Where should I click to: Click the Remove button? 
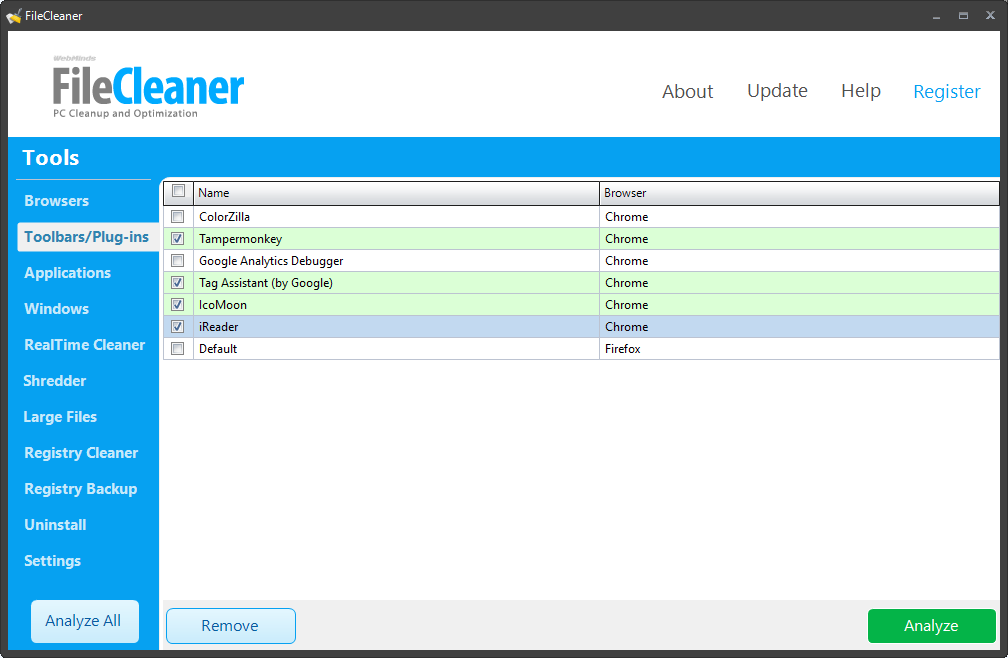click(230, 626)
